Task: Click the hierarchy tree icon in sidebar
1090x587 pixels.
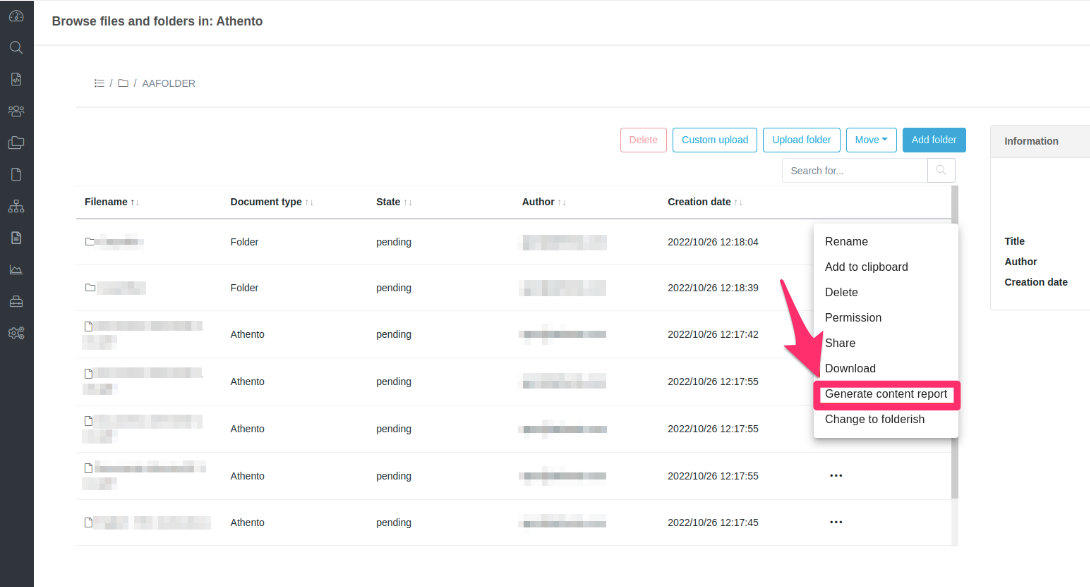Action: (x=16, y=207)
